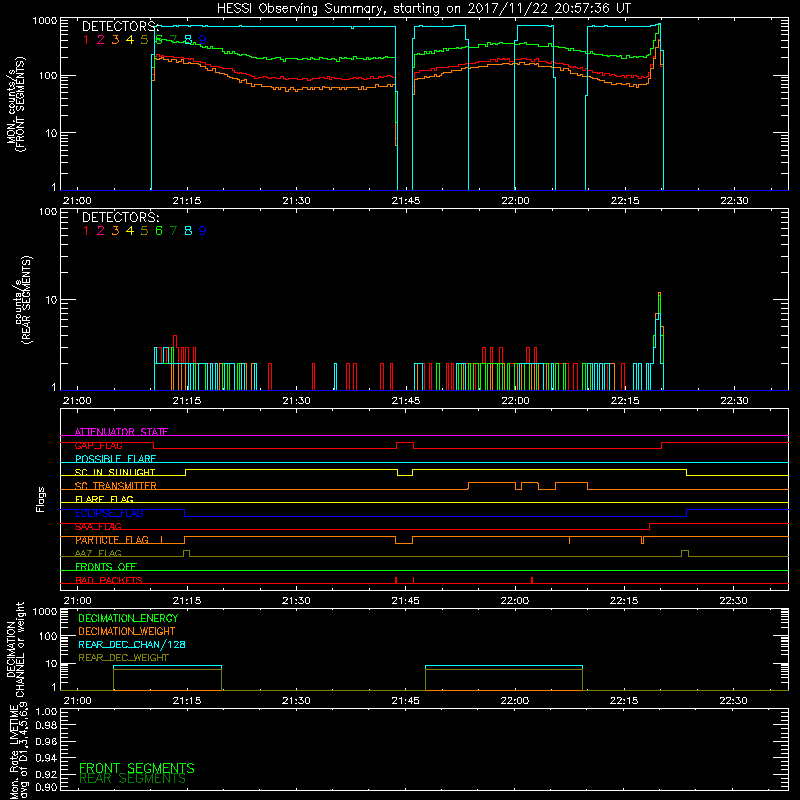Click 21:45 tick under the decimation plot
The height and width of the screenshot is (800, 800).
coord(406,701)
